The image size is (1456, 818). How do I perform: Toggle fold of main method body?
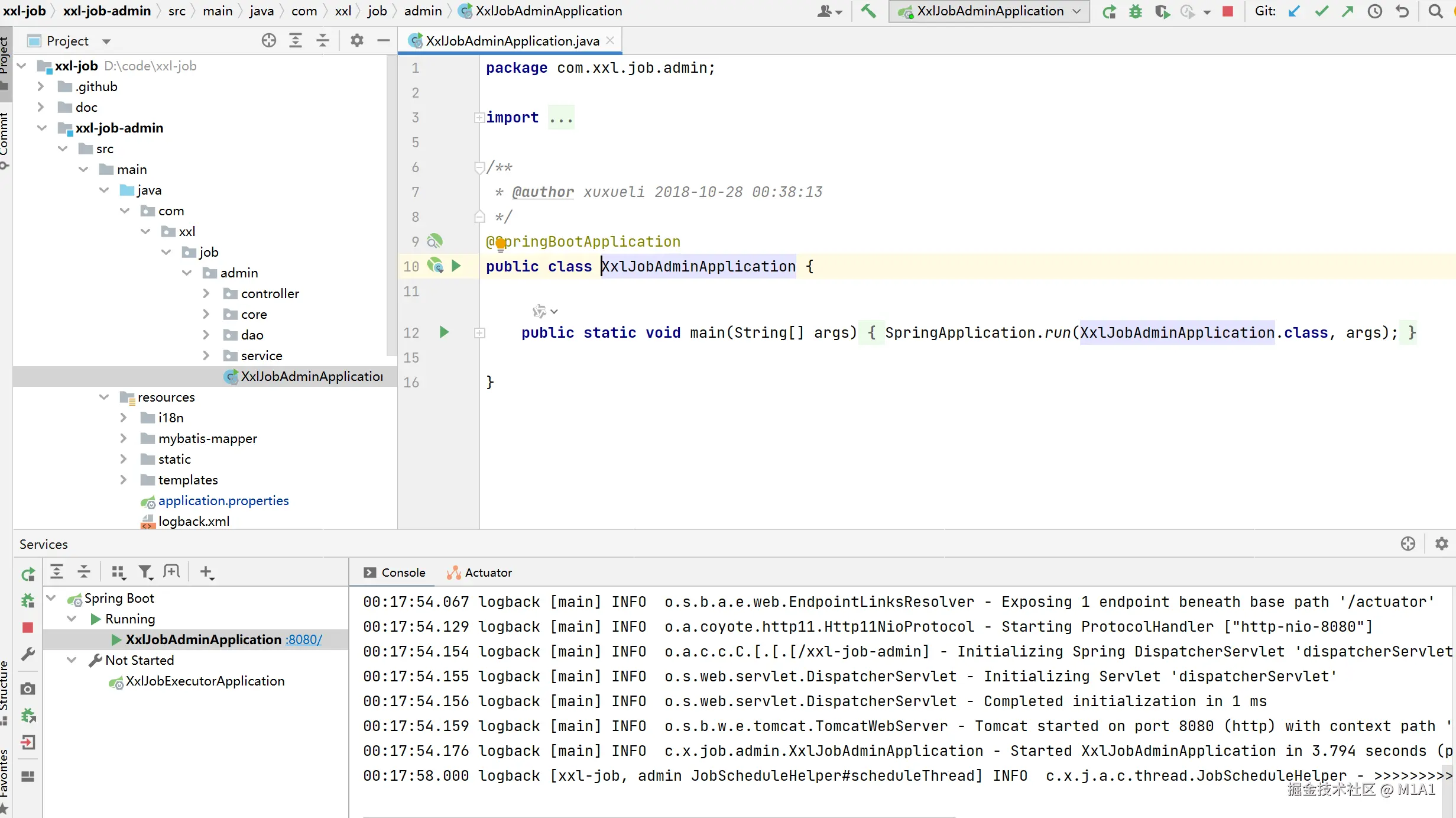tap(479, 333)
